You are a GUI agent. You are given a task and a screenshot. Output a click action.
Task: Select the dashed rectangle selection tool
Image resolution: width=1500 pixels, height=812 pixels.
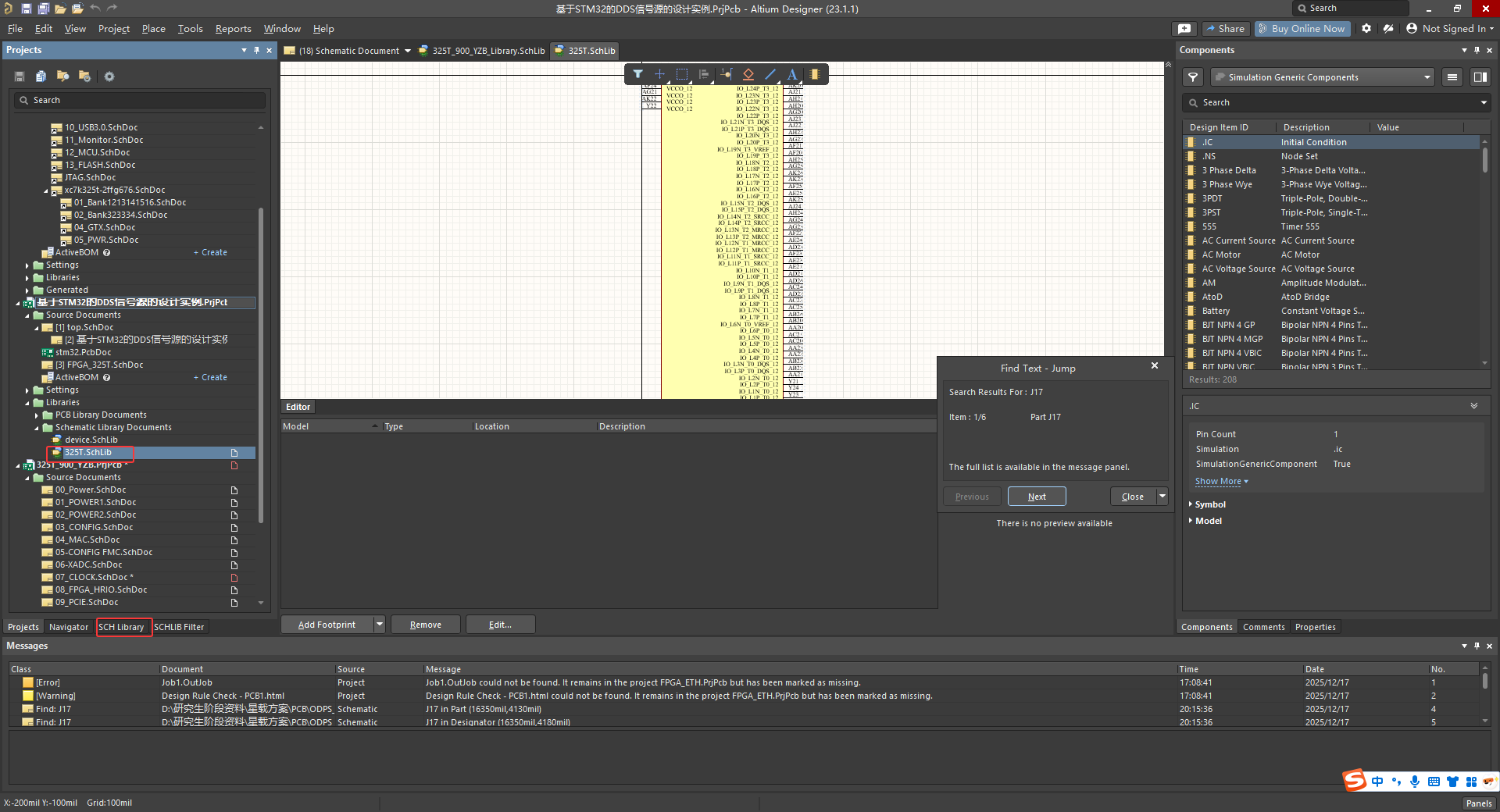(x=682, y=74)
